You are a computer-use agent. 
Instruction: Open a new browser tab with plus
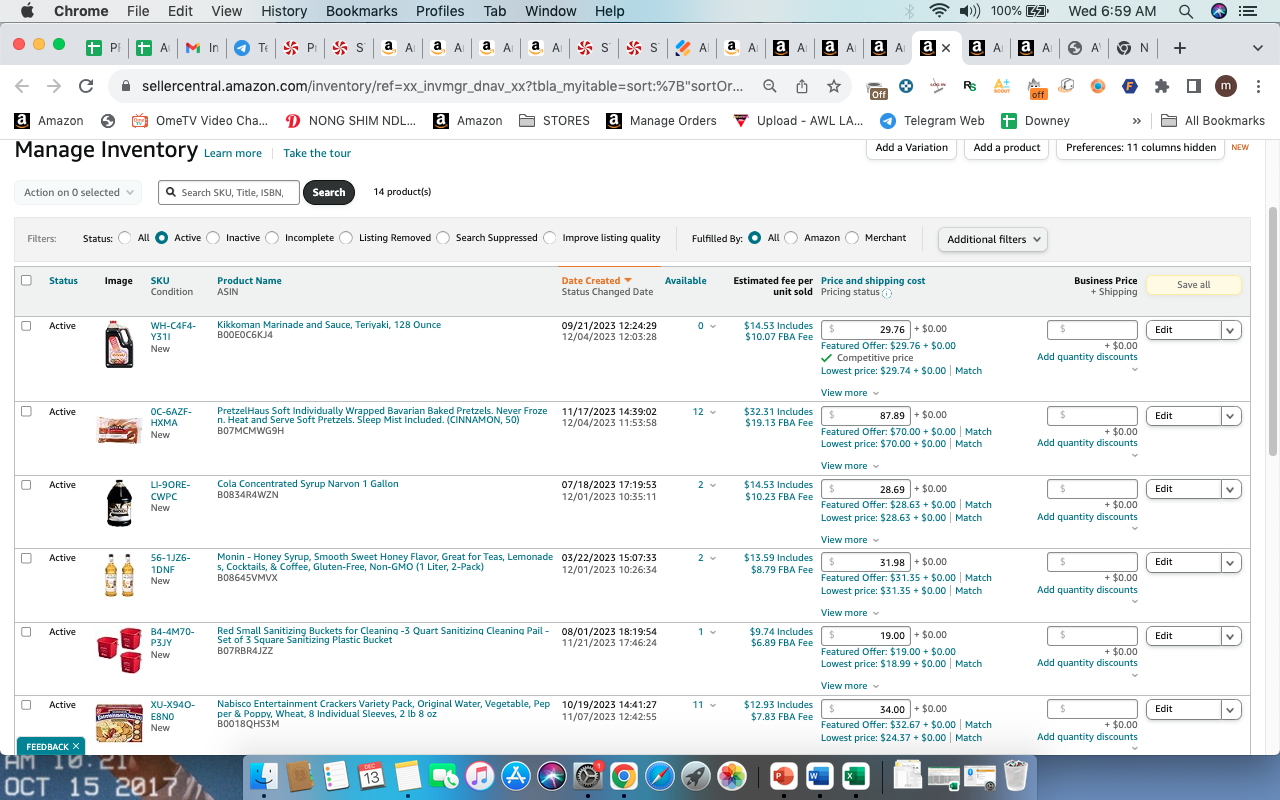[x=1180, y=48]
